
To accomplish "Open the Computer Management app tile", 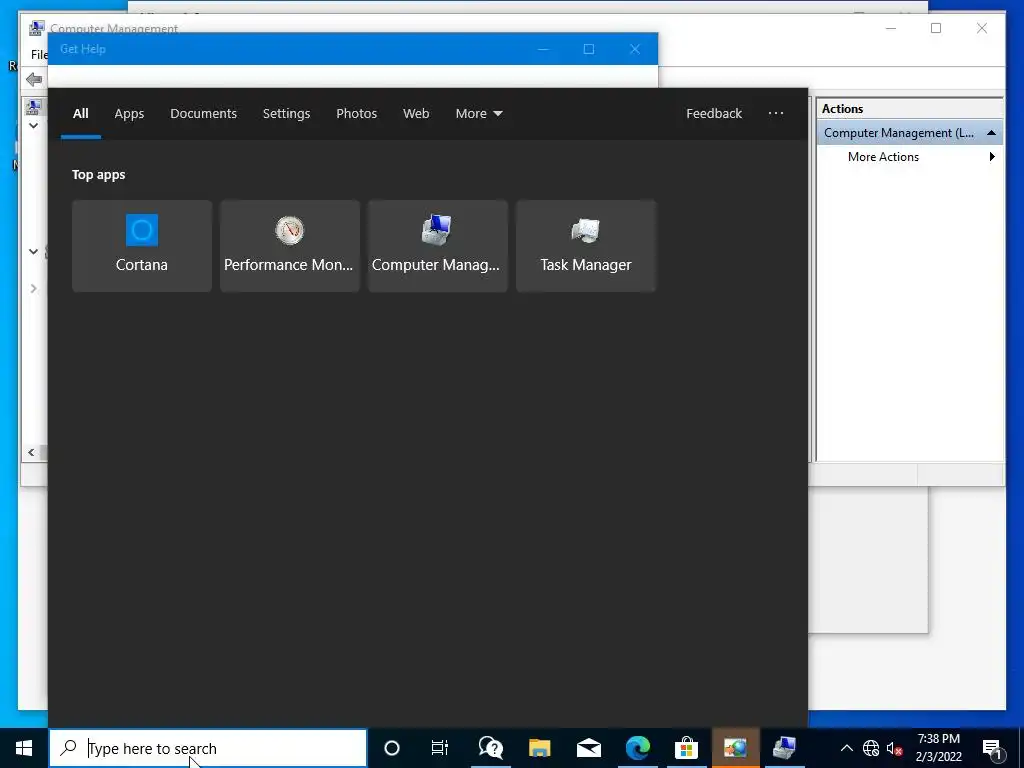I will click(x=438, y=246).
